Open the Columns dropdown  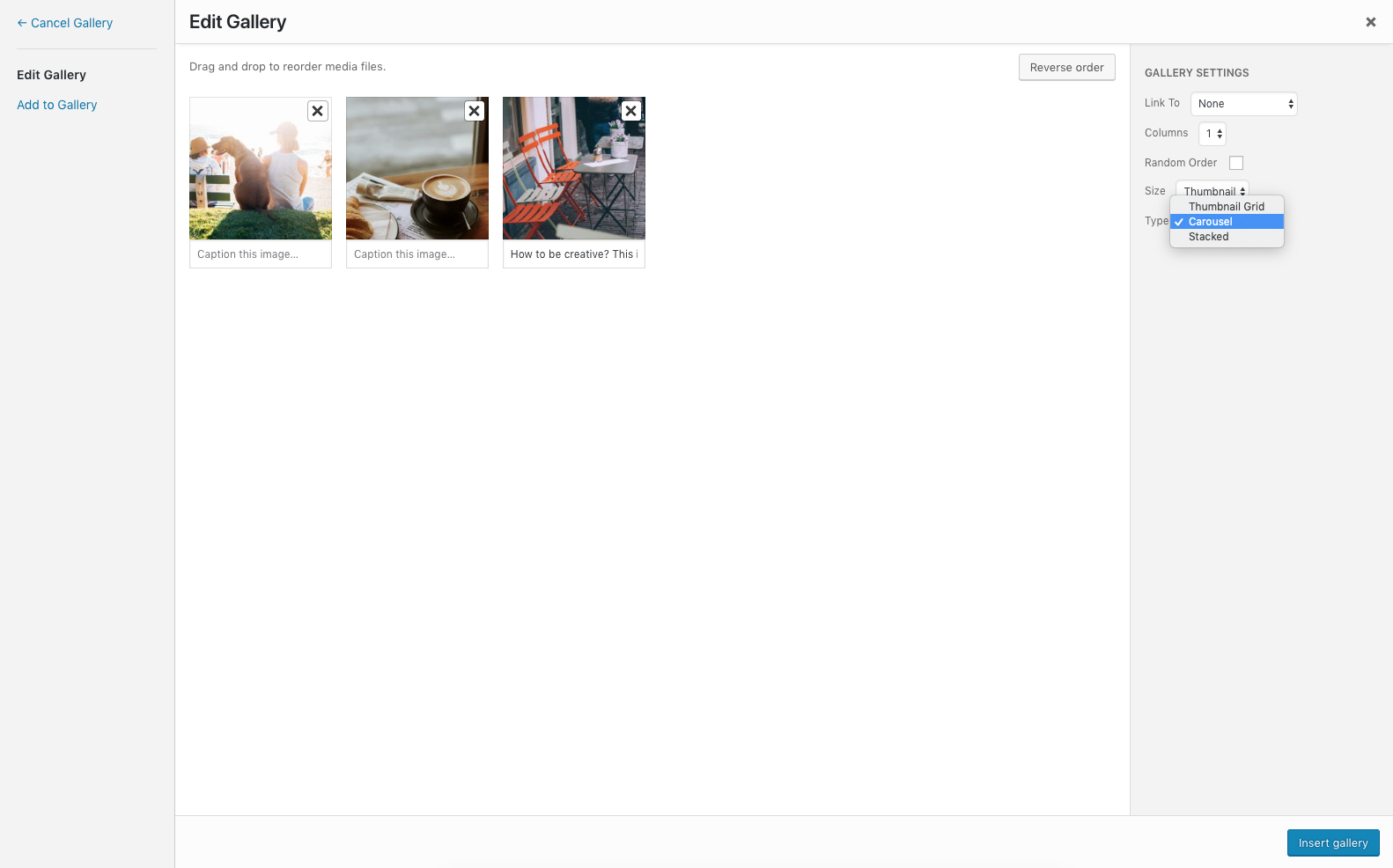click(1212, 134)
